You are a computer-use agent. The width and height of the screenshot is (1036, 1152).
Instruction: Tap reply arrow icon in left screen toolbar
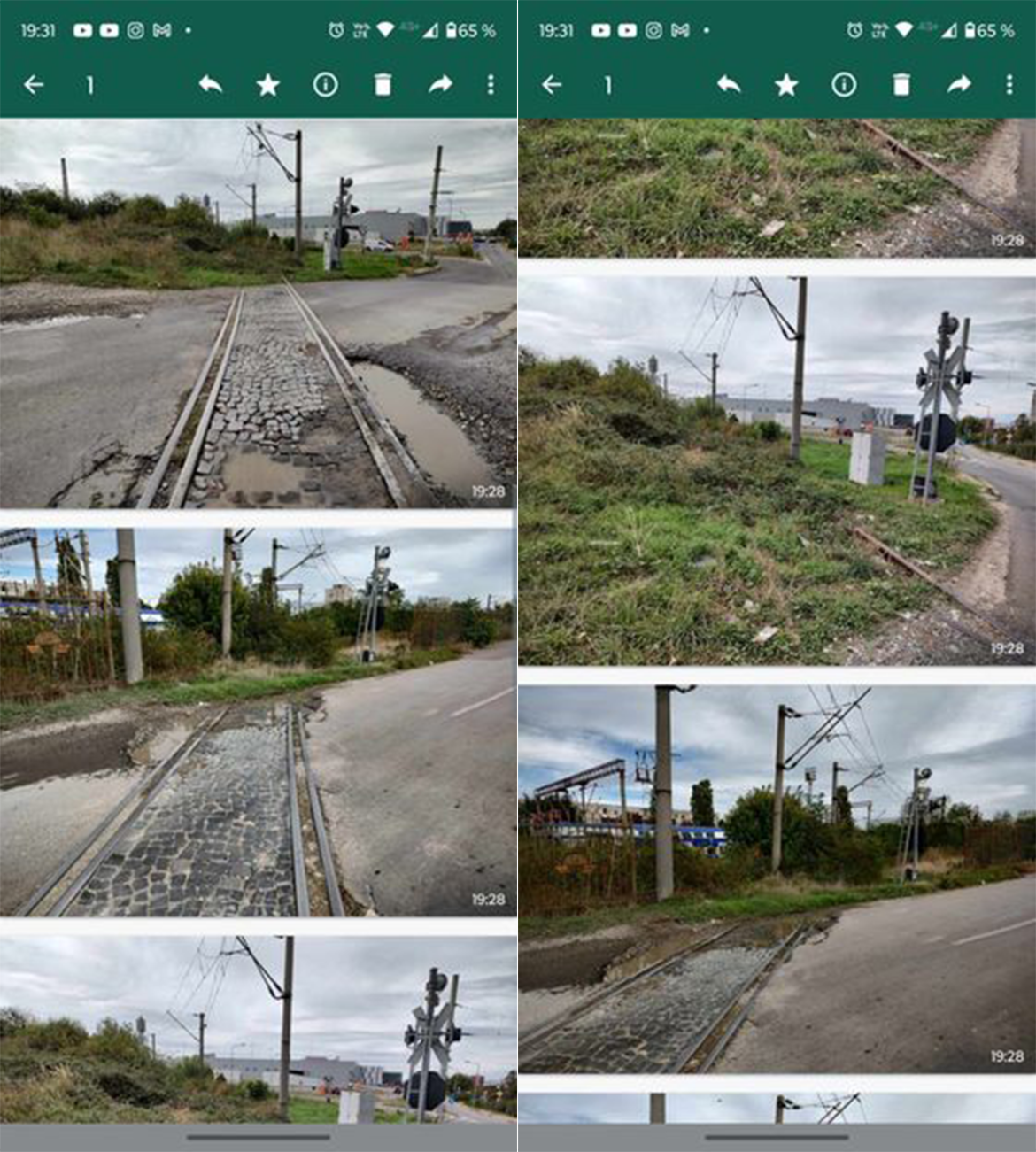pyautogui.click(x=210, y=85)
